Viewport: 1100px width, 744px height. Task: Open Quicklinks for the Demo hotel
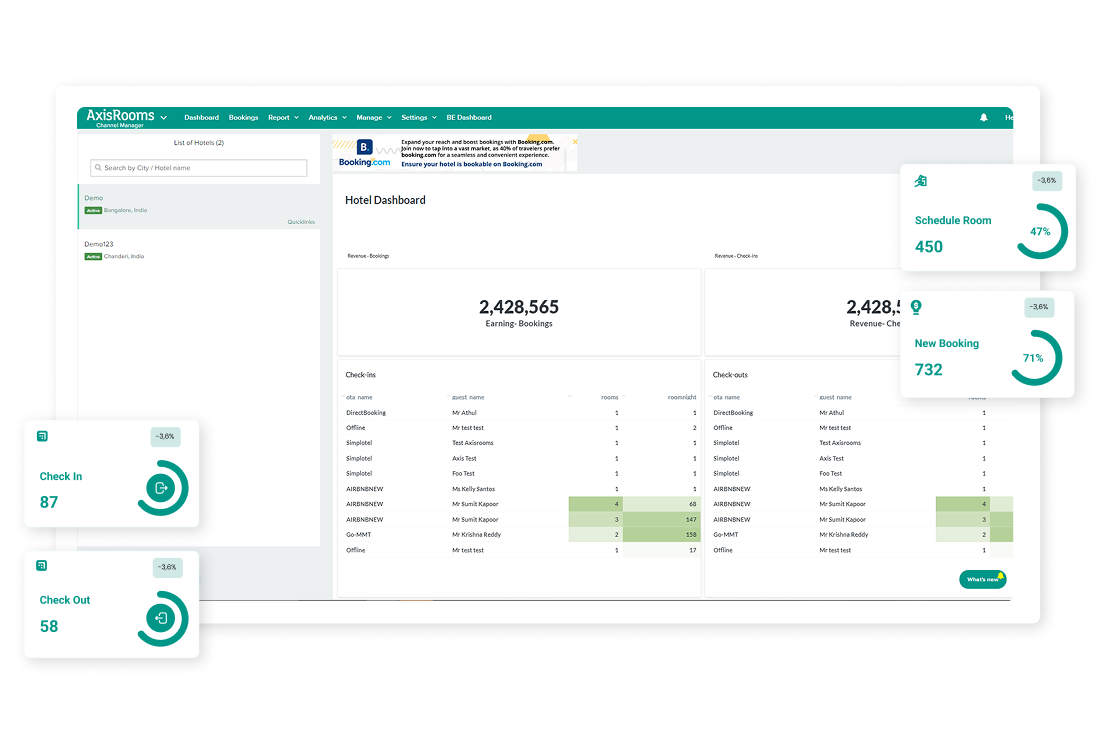point(301,222)
